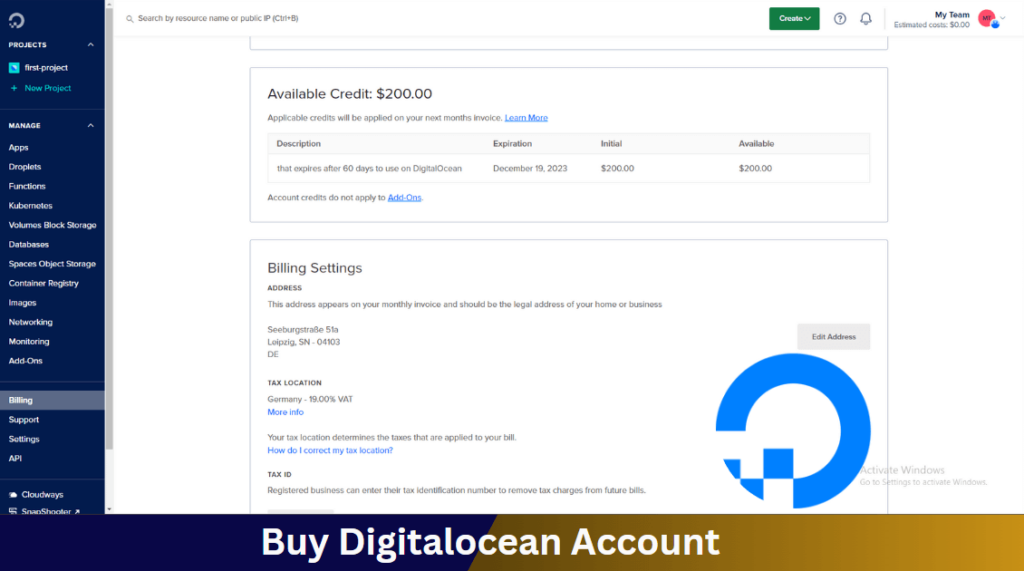The height and width of the screenshot is (571, 1024).
Task: Open Cloudways link
Action: pyautogui.click(x=42, y=495)
